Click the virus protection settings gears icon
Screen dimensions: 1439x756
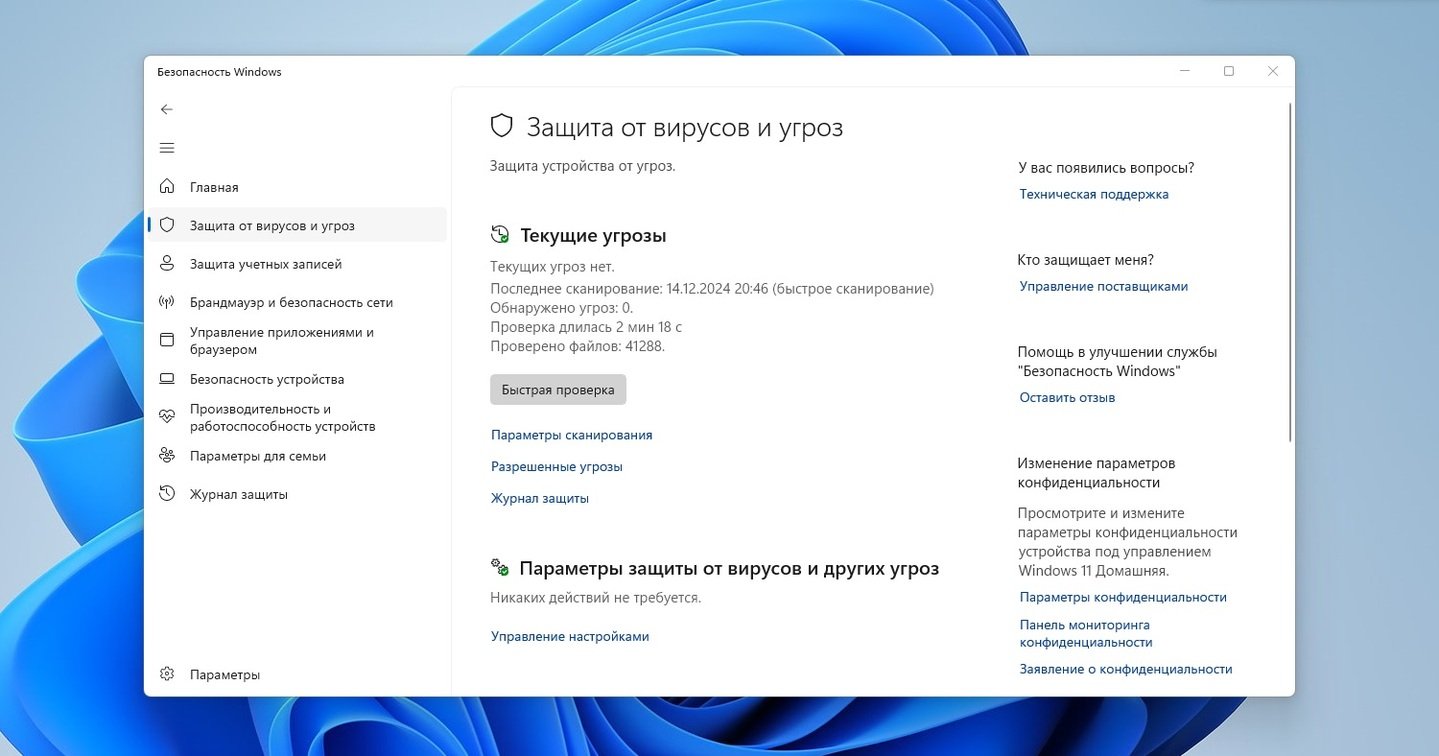[x=500, y=567]
